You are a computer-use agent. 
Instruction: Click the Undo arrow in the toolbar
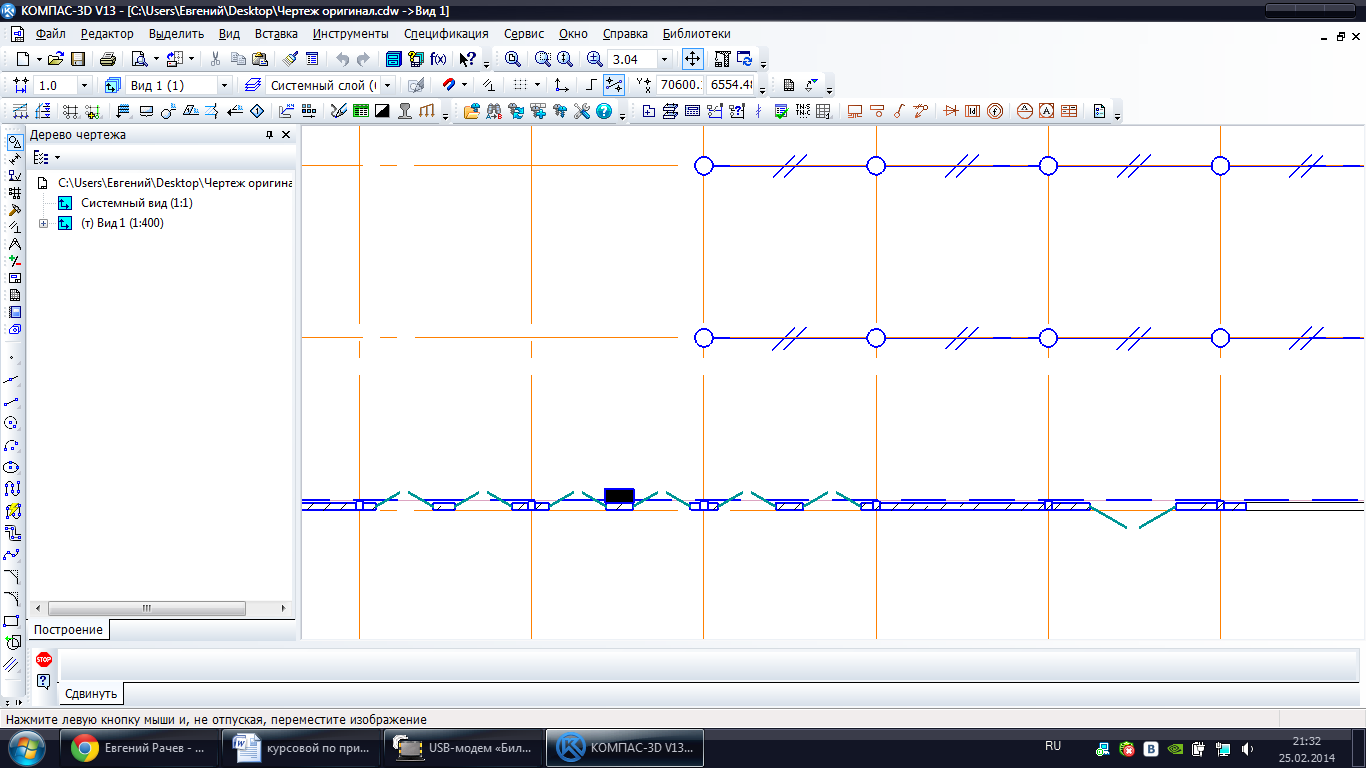(x=343, y=59)
